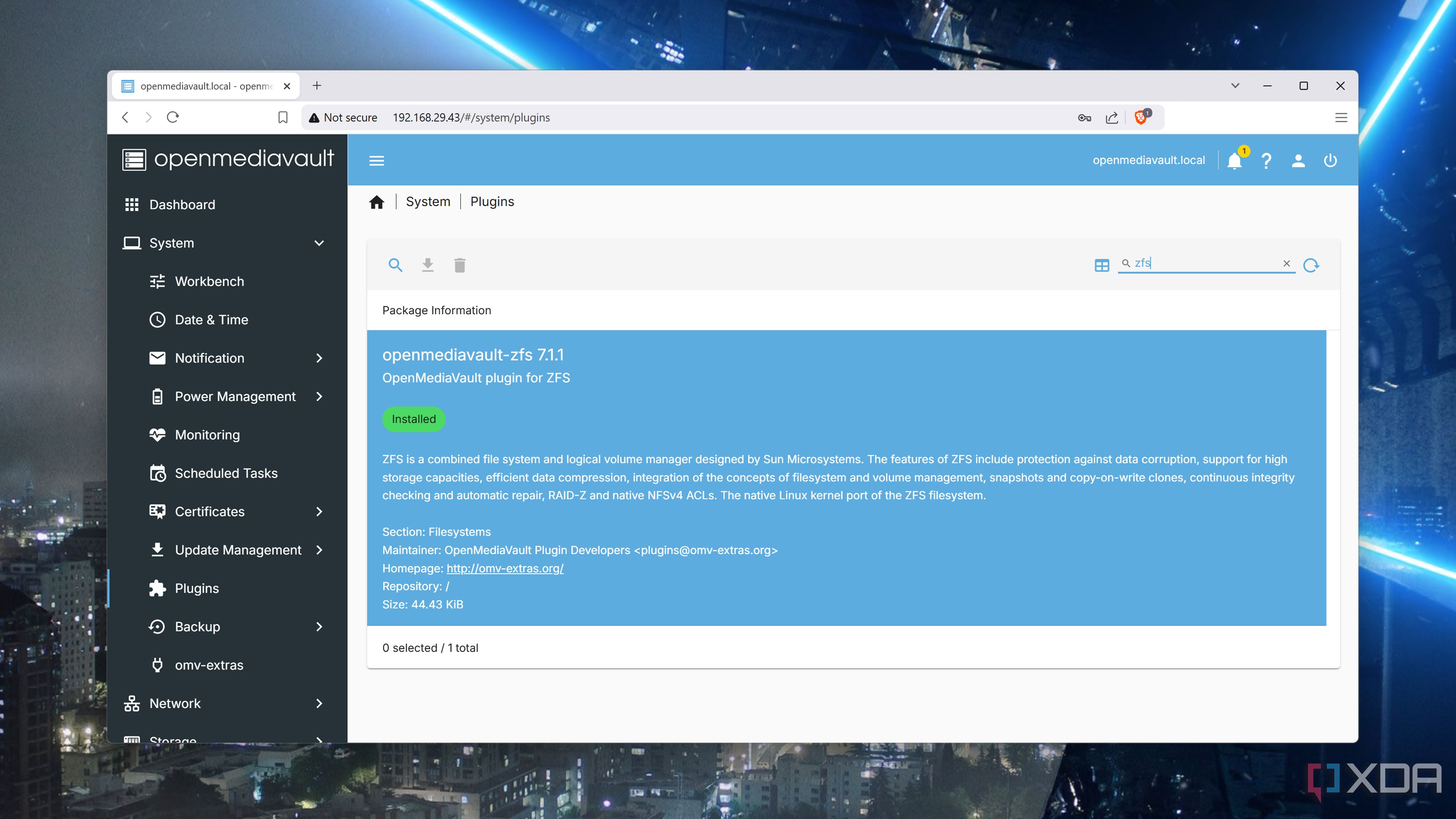Toggle the sidebar with hamburger menu
The height and width of the screenshot is (819, 1456).
[x=377, y=161]
